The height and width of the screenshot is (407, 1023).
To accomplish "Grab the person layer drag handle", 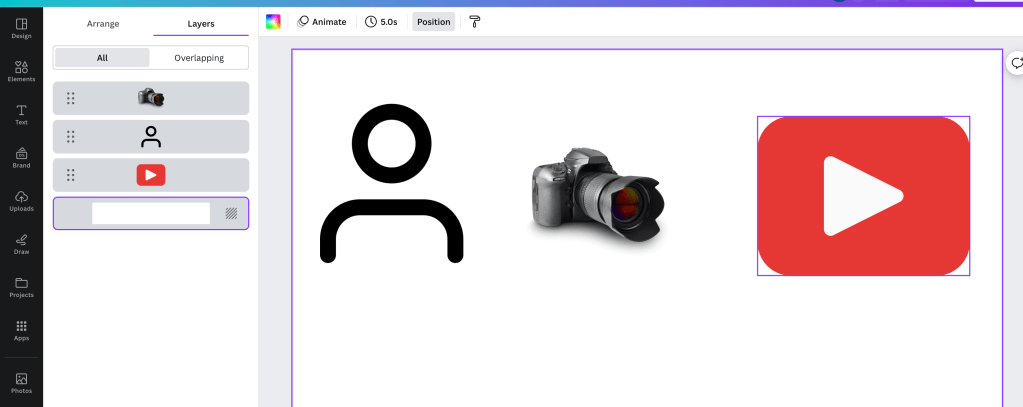I will [x=70, y=137].
